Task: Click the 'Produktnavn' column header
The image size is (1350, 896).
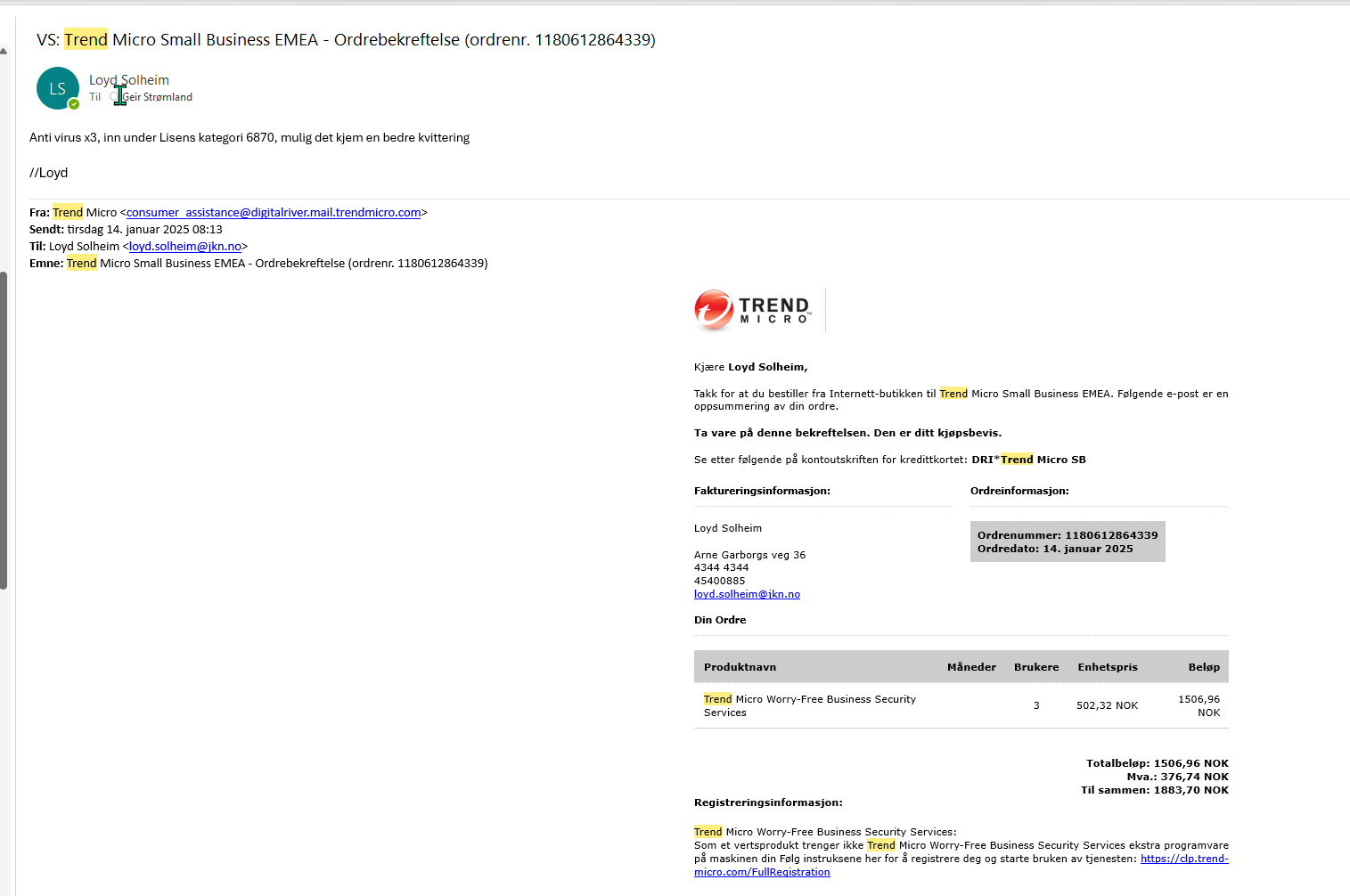Action: 740,667
